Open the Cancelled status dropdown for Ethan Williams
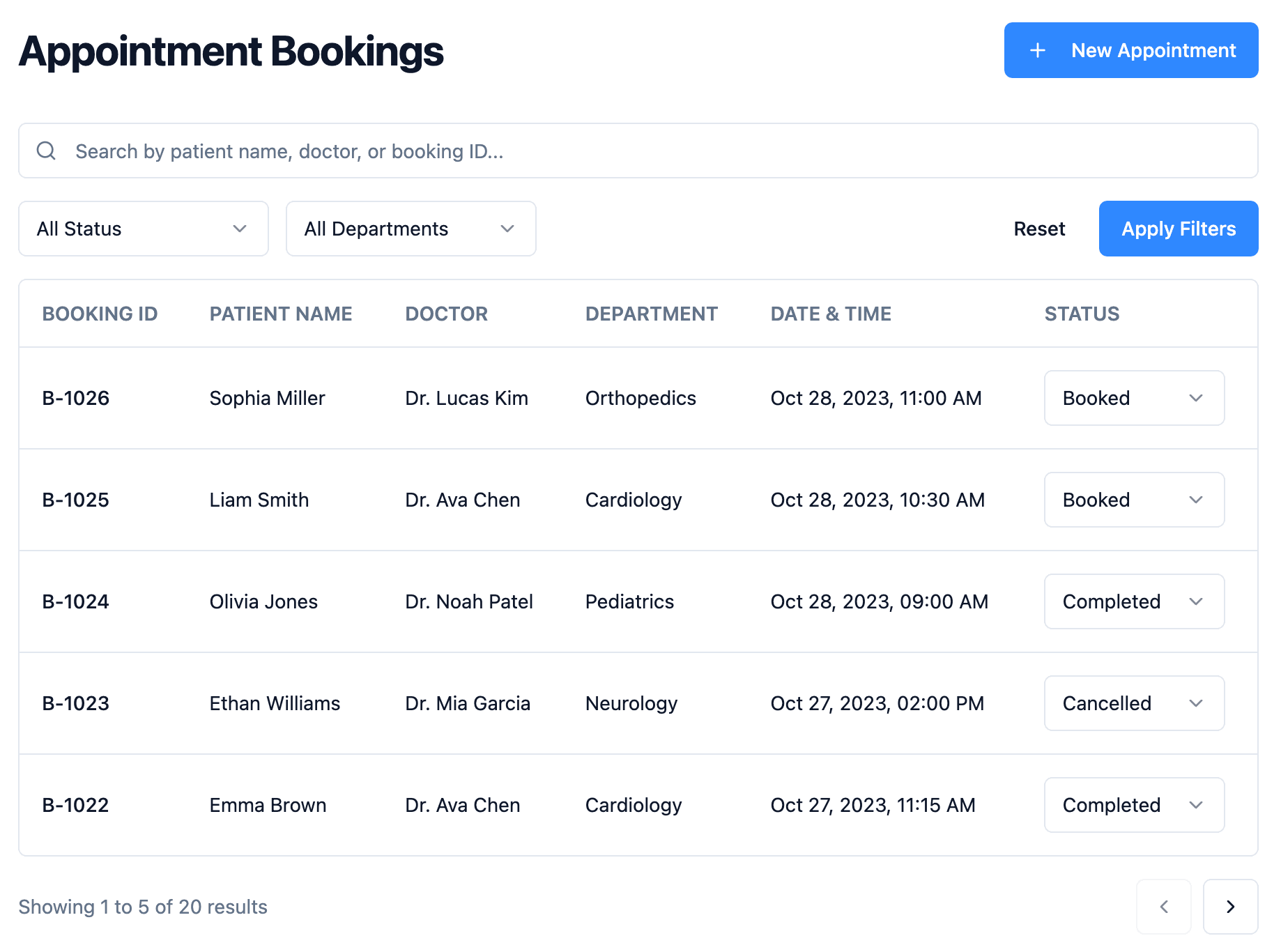This screenshot has height=952, width=1281. pos(1134,703)
